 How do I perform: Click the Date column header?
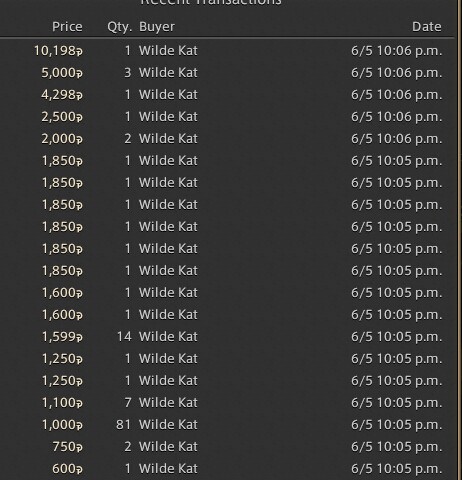coord(427,27)
